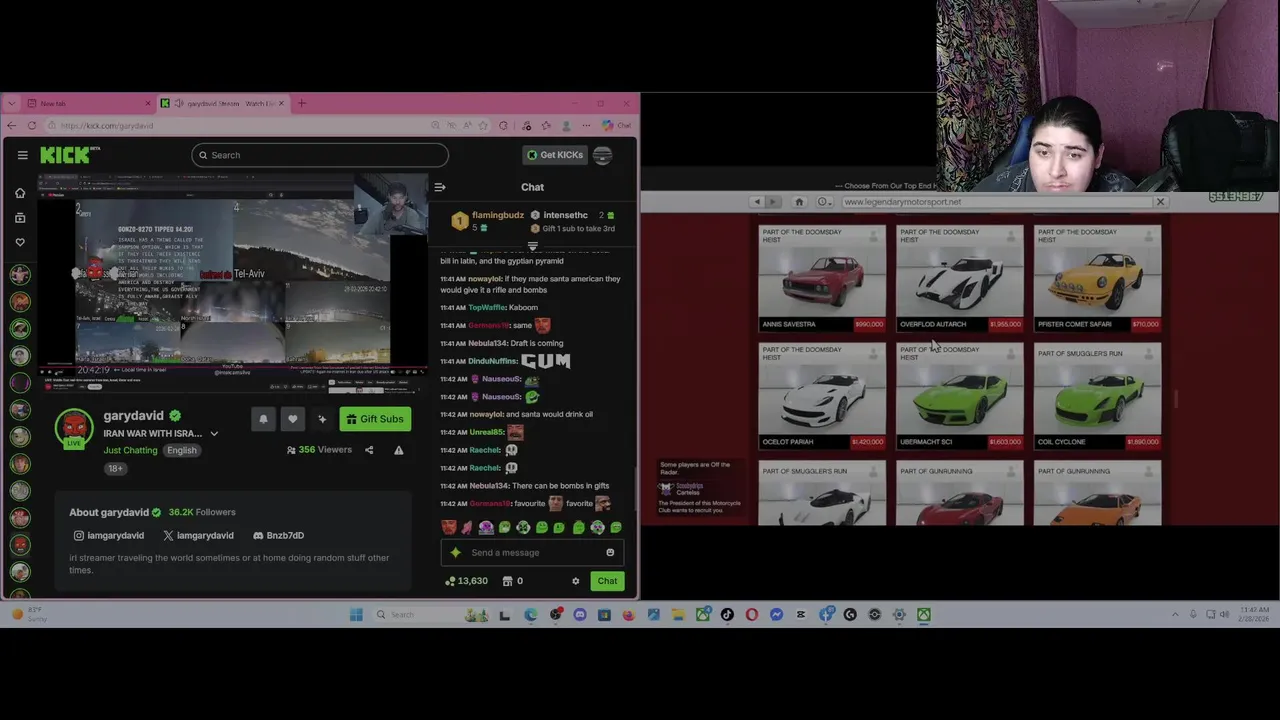Report the stream using warning triangle icon

[x=398, y=450]
